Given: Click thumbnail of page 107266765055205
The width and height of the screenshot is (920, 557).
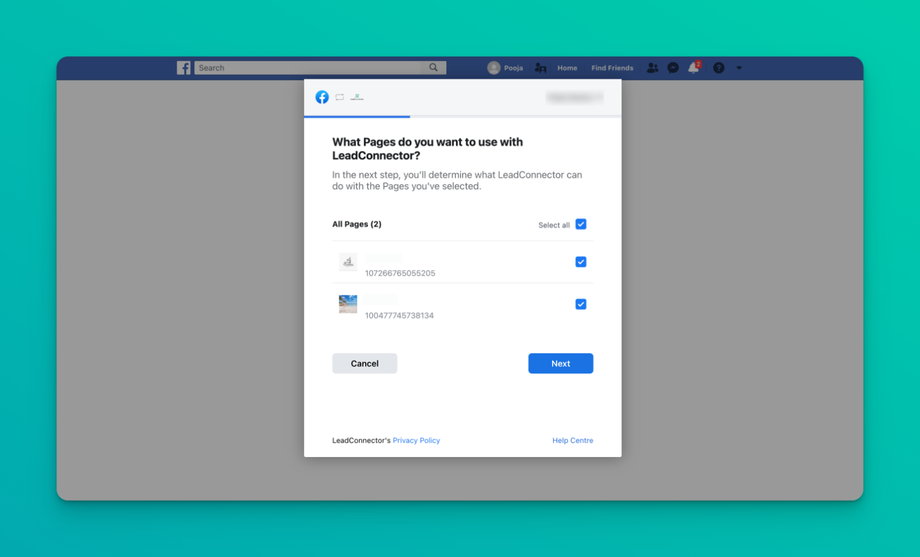Looking at the screenshot, I should (x=348, y=262).
